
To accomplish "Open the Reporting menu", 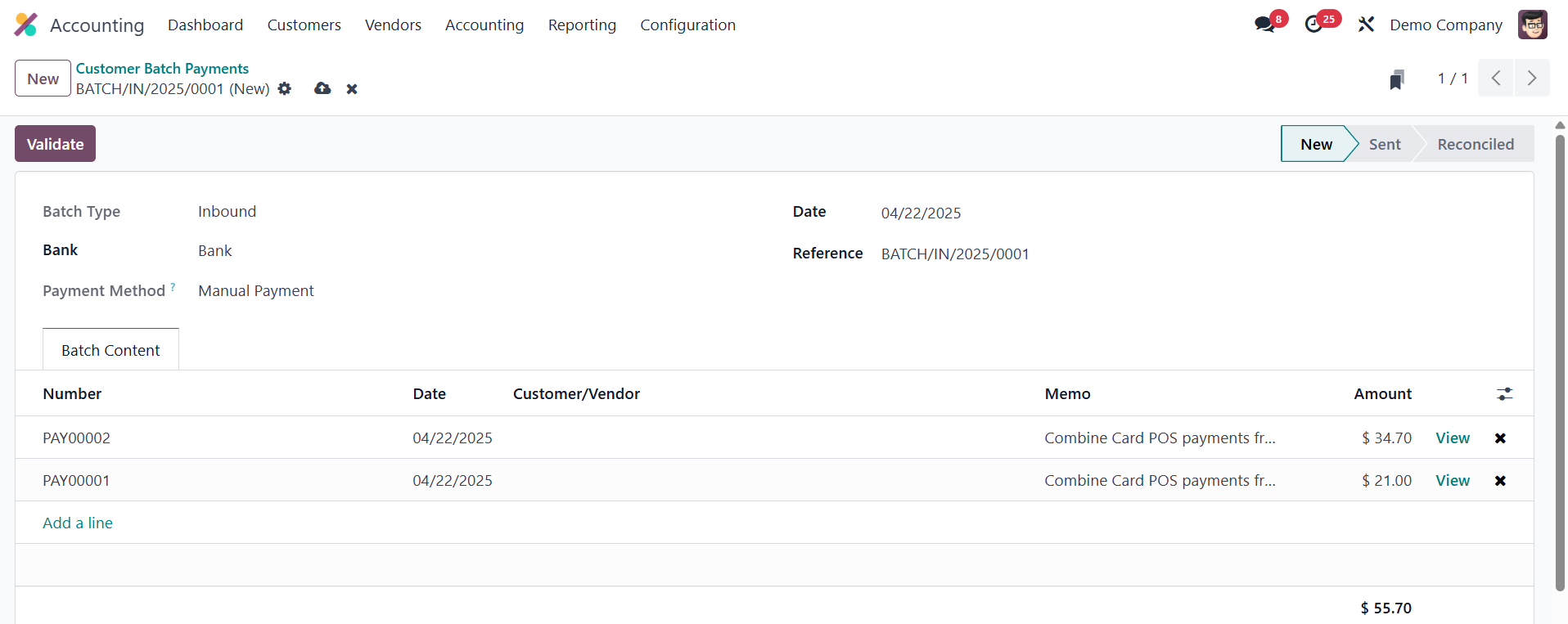I will pos(582,25).
